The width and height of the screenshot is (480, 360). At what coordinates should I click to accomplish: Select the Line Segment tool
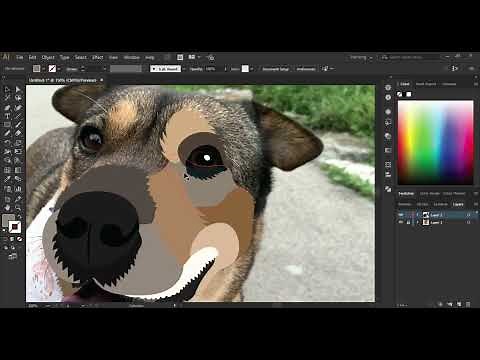click(x=18, y=116)
